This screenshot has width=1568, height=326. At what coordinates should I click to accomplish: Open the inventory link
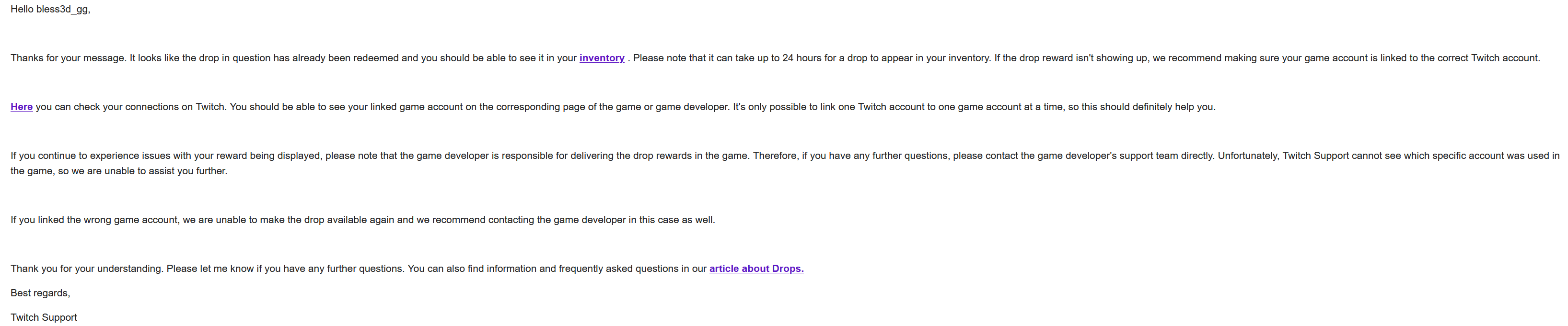point(602,58)
